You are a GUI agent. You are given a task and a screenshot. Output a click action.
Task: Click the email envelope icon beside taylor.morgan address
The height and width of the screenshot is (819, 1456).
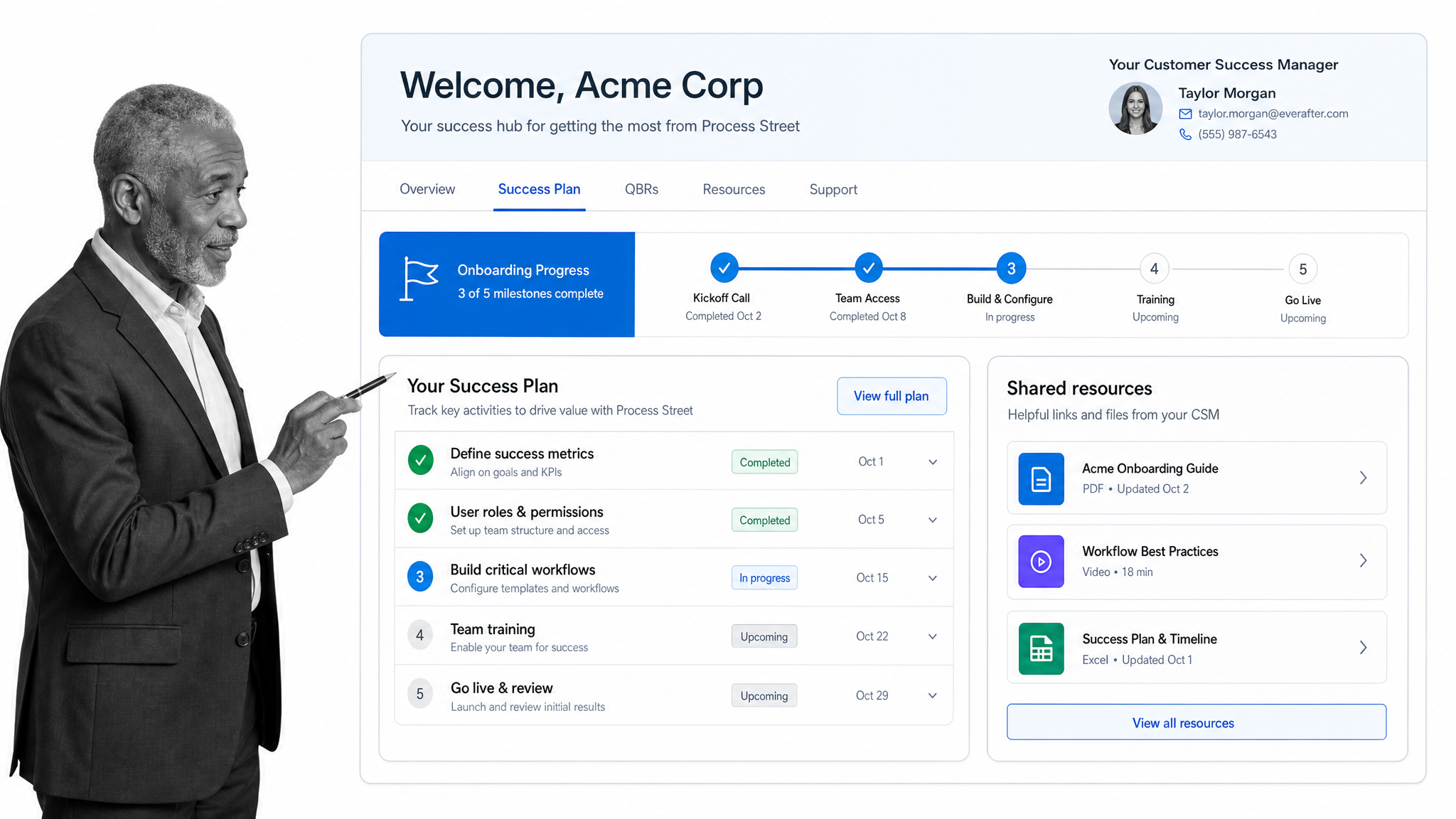pos(1185,114)
